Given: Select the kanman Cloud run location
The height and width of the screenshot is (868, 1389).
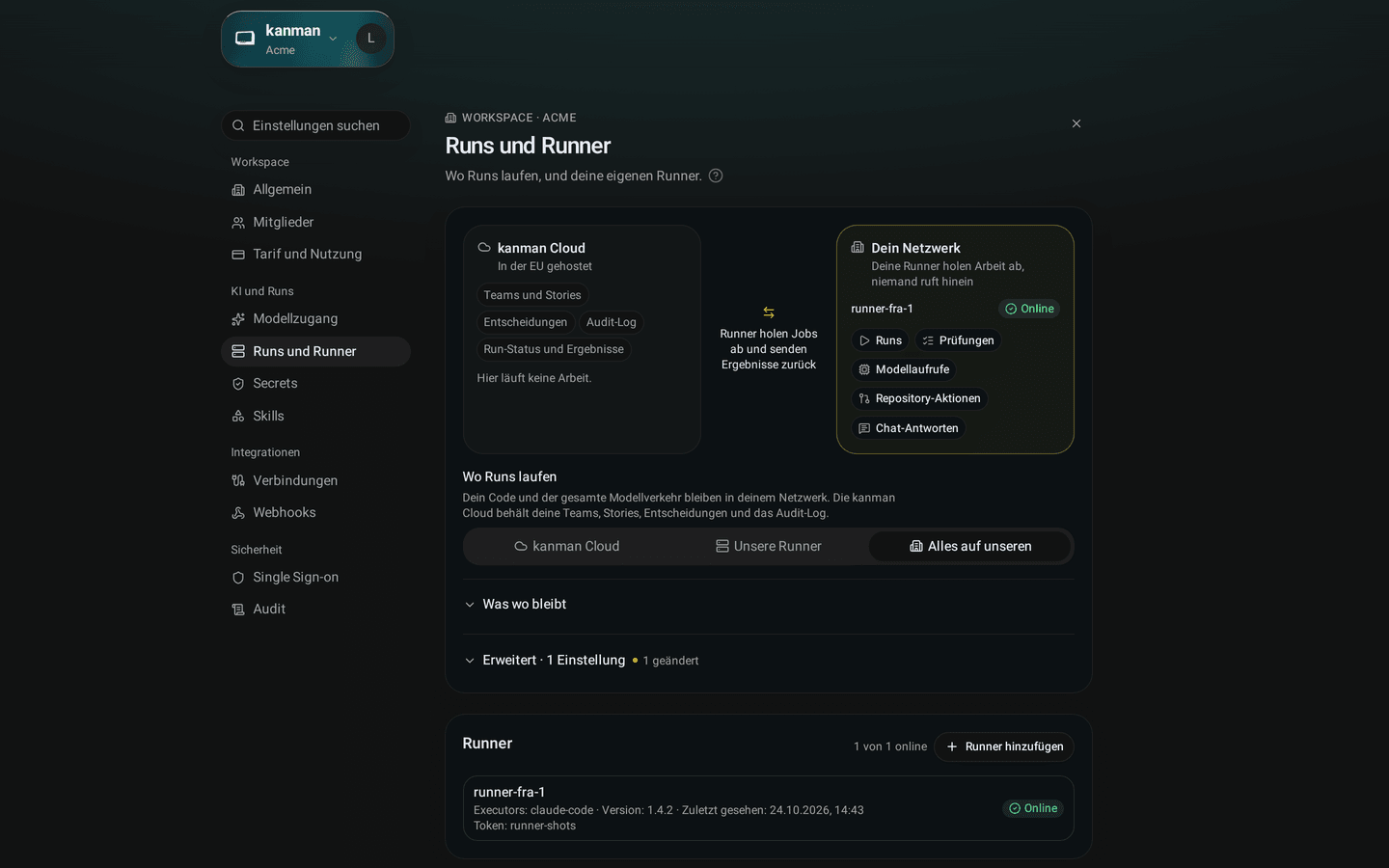Looking at the screenshot, I should point(567,546).
